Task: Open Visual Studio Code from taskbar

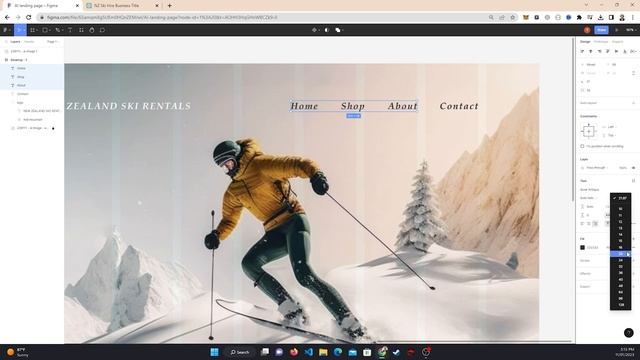Action: coord(309,352)
